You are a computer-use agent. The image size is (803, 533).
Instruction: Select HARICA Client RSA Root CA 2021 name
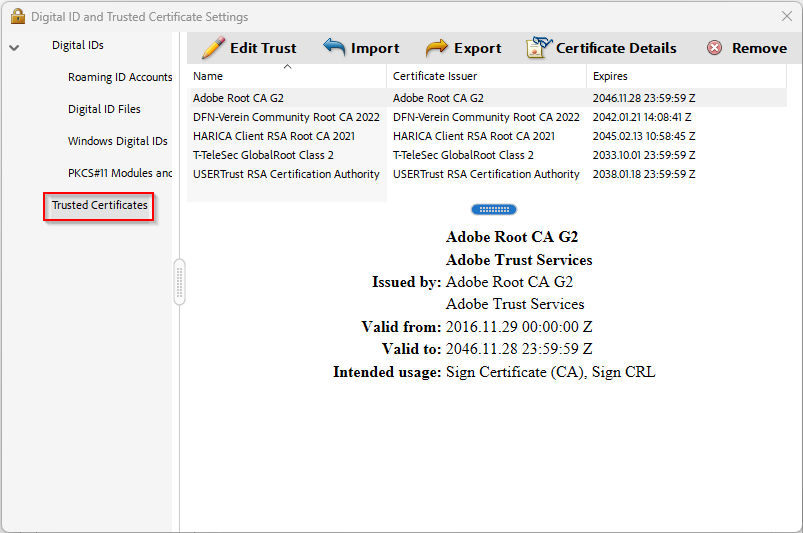274,136
